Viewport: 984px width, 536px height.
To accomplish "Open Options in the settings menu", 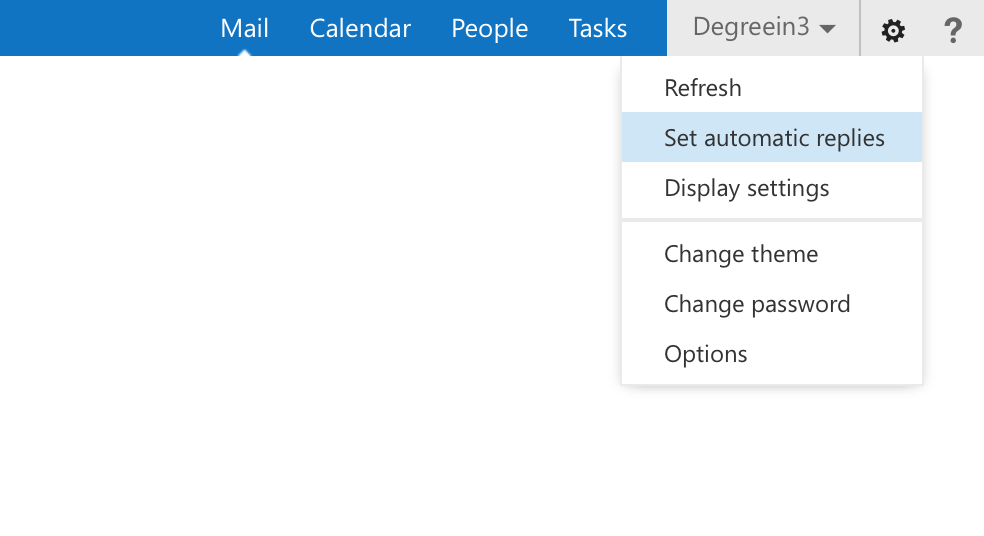I will coord(772,354).
